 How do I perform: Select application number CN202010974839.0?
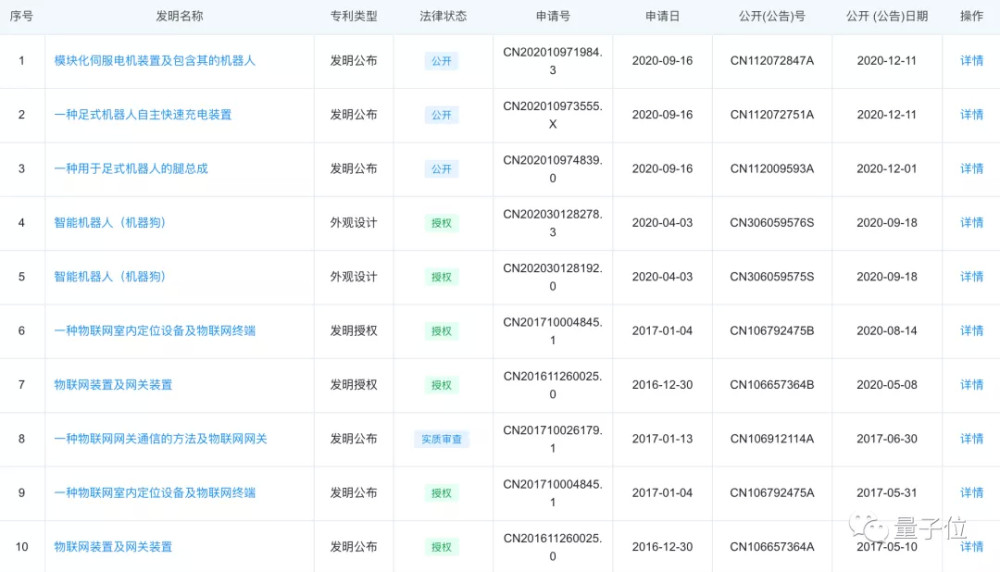pyautogui.click(x=552, y=169)
